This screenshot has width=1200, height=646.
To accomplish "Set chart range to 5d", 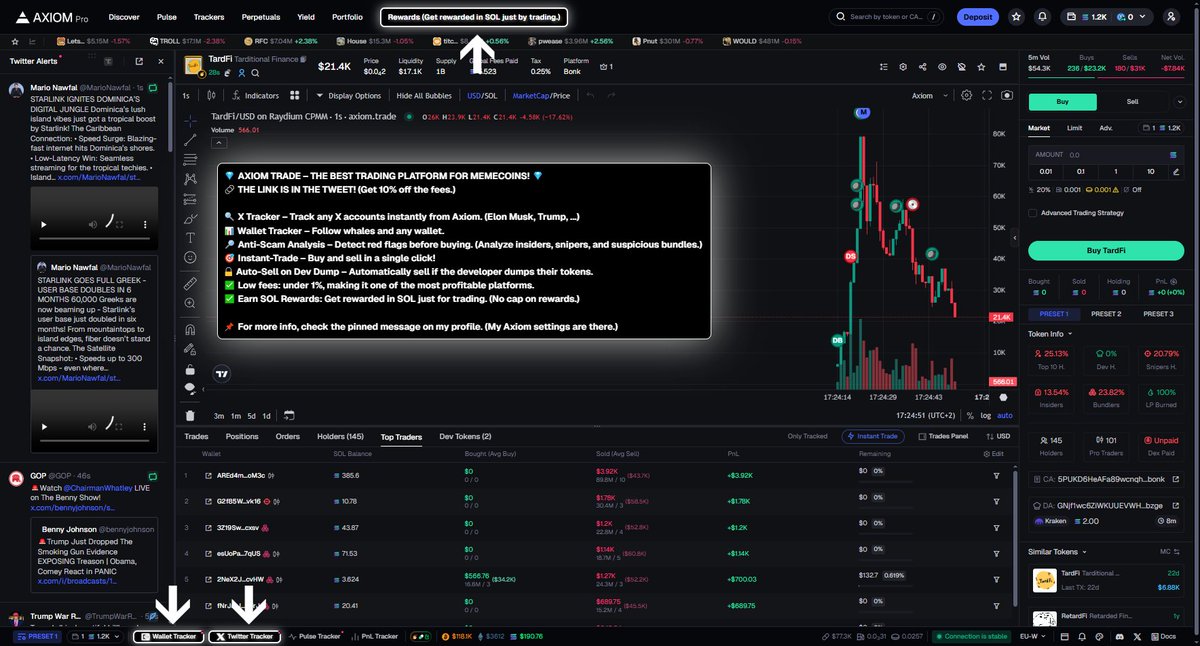I will (x=251, y=415).
